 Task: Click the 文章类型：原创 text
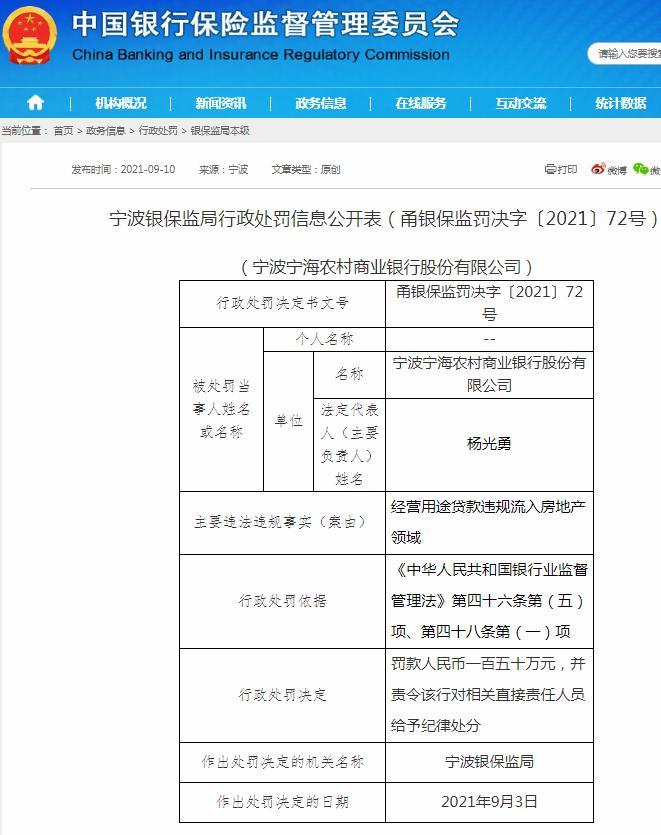(x=306, y=169)
